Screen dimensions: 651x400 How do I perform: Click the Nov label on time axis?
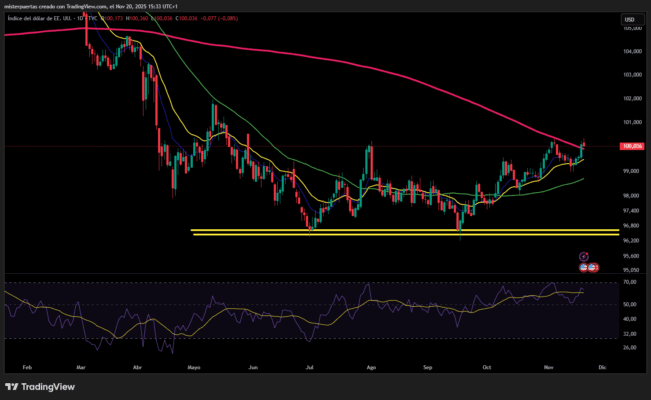point(547,367)
